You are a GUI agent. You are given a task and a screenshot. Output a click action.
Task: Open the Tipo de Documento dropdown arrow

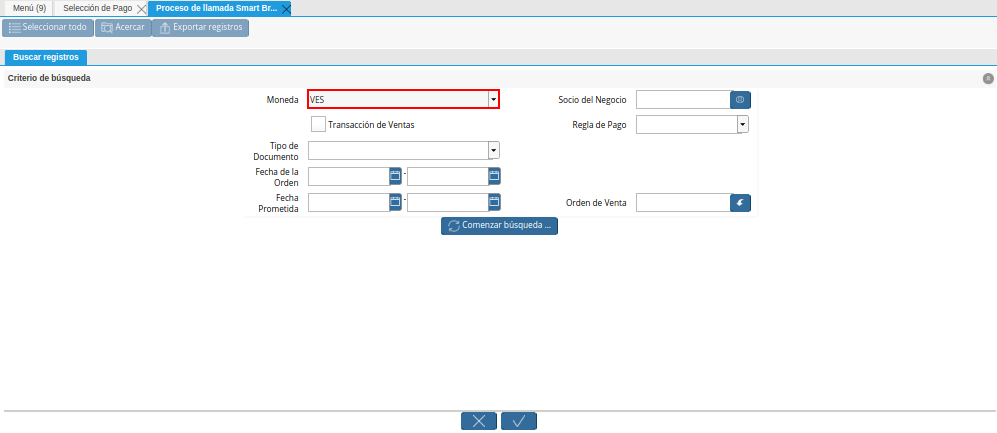click(493, 150)
